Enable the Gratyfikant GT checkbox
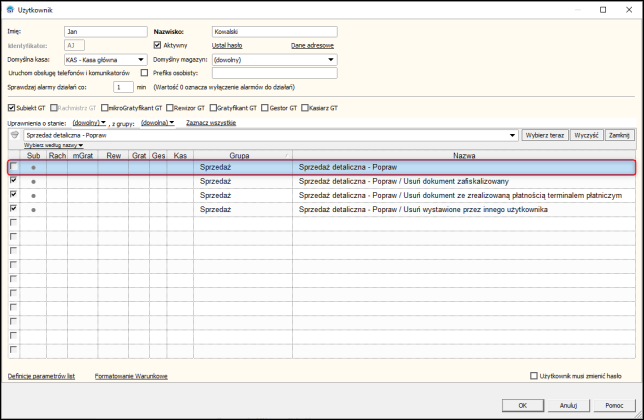The image size is (644, 420). click(213, 108)
